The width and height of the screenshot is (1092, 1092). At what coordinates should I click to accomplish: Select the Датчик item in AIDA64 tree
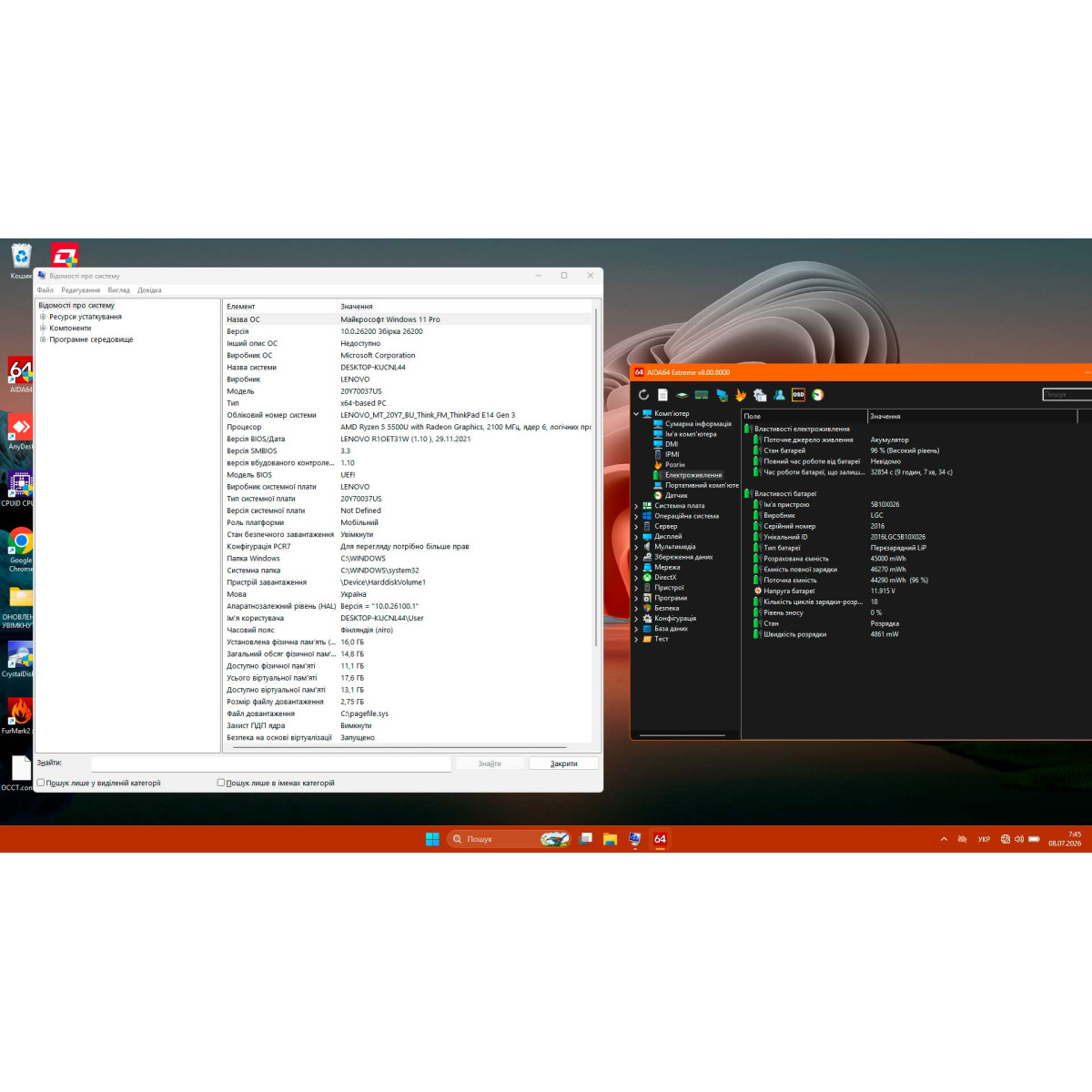coord(676,495)
